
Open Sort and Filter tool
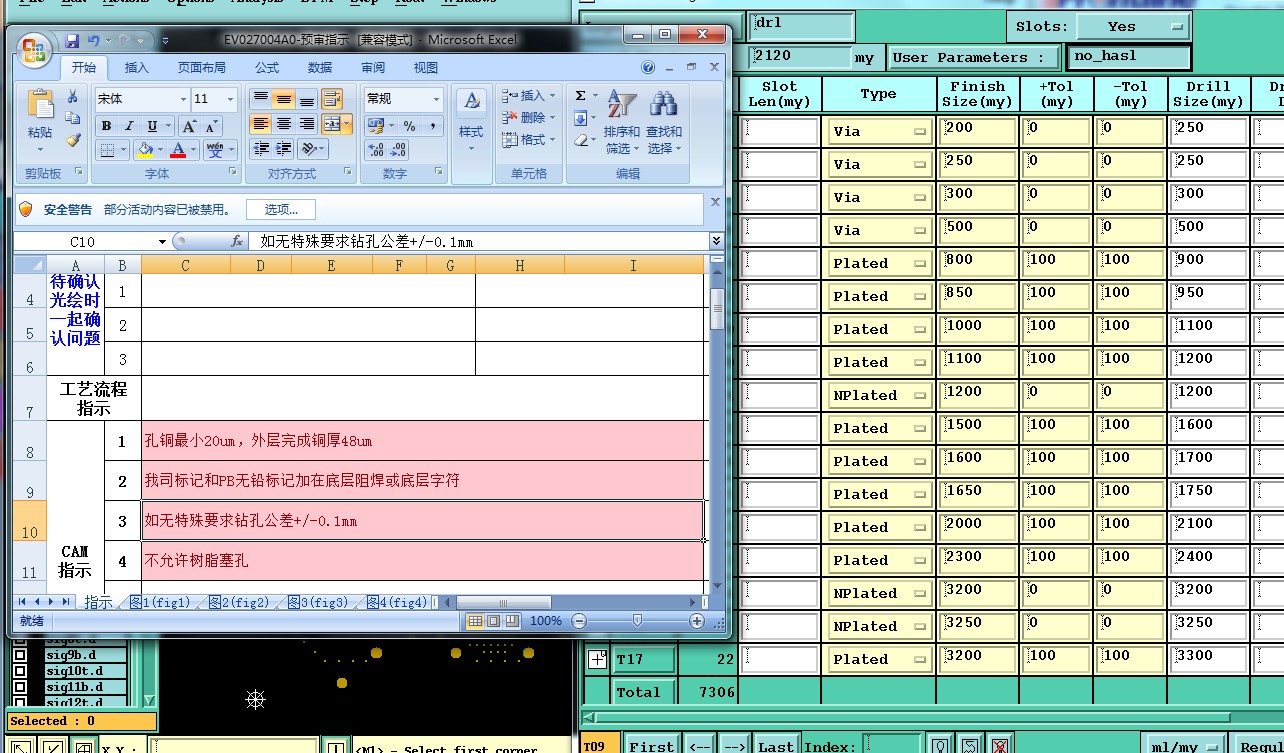click(623, 121)
